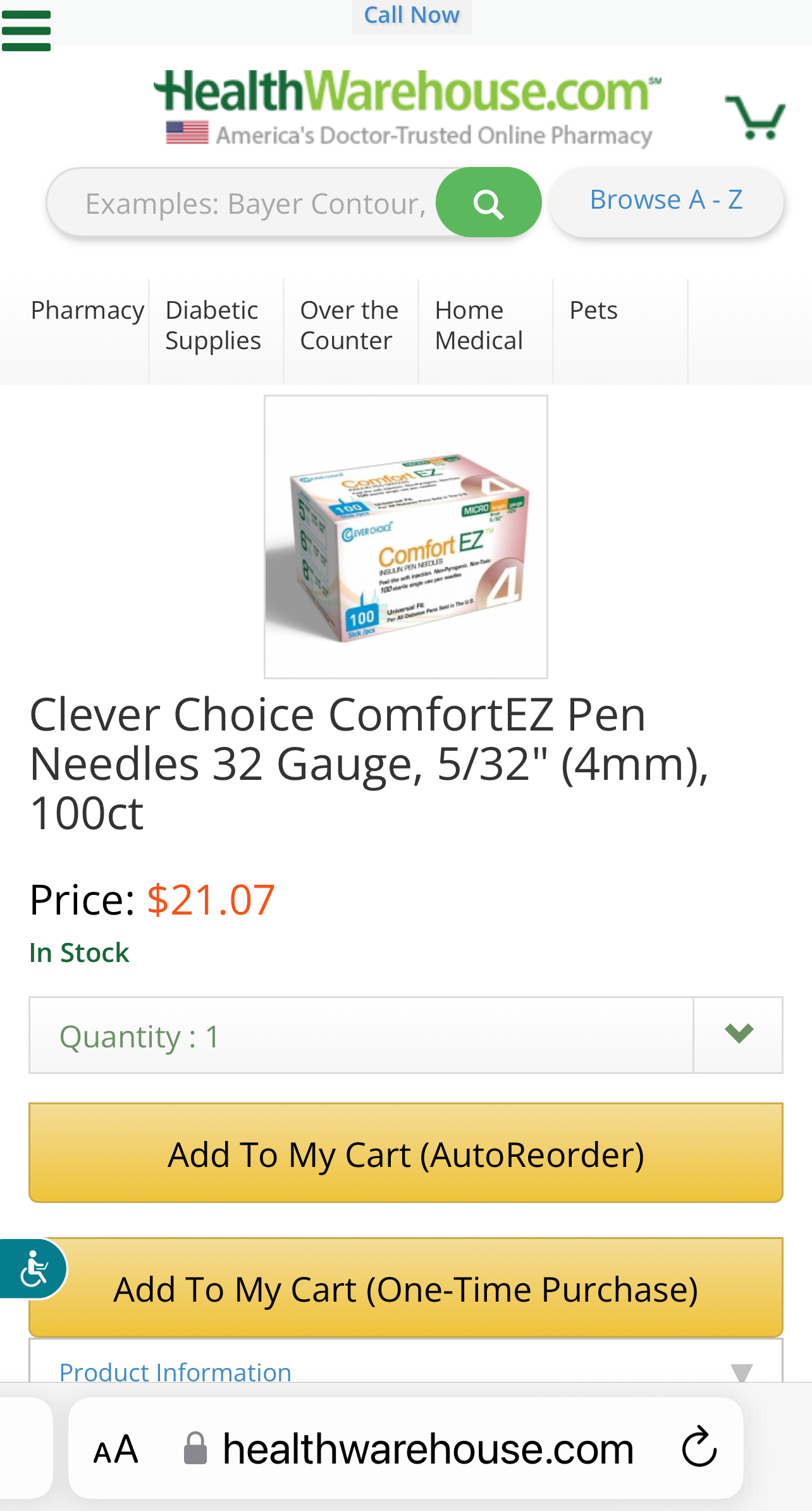Reload the page in Safari
Screen dimensions: 812x1511
click(699, 1447)
